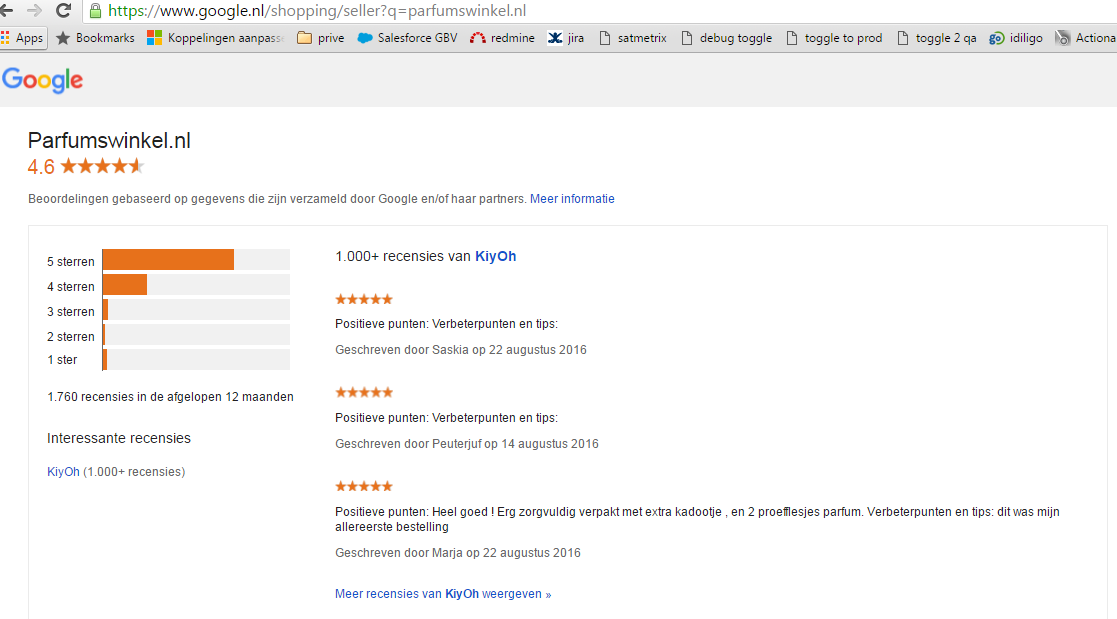Go back with the browser back arrow

(6, 11)
